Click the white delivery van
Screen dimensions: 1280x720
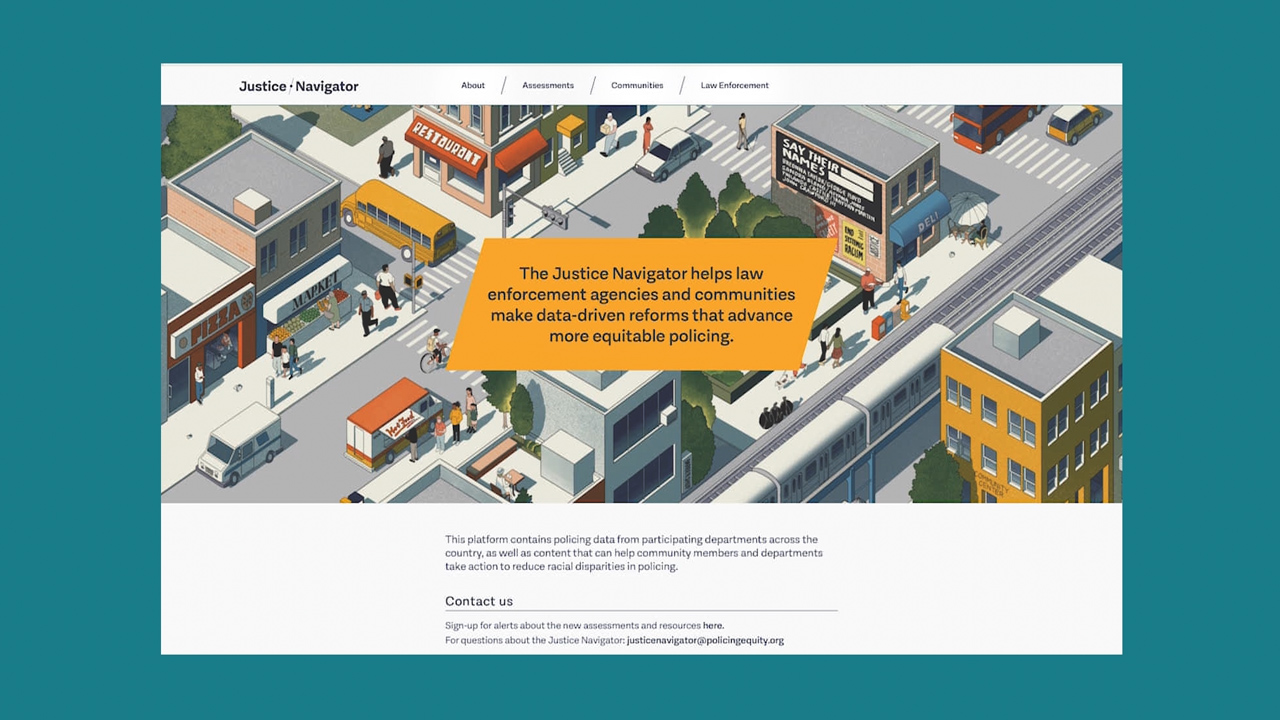[239, 443]
